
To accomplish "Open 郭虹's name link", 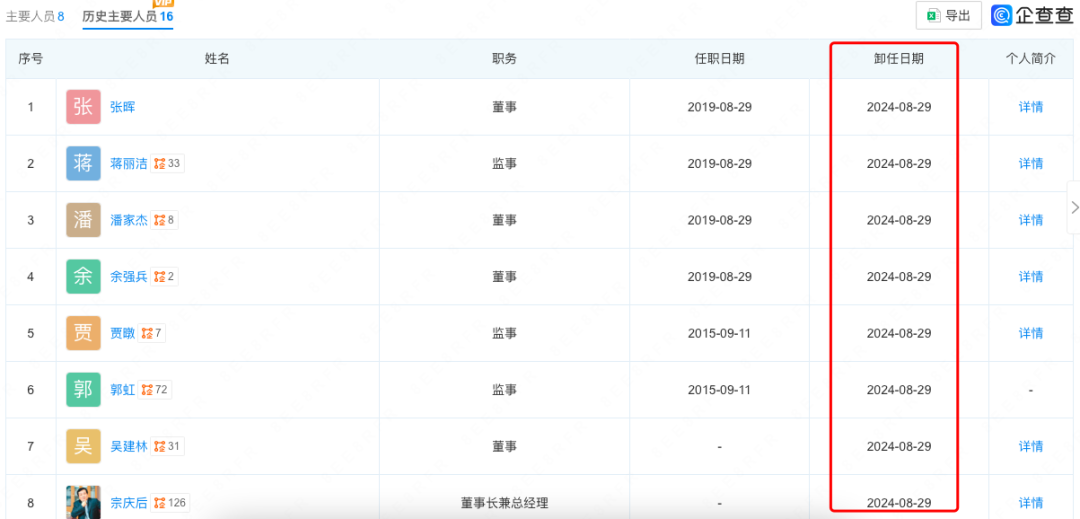I will (x=123, y=390).
